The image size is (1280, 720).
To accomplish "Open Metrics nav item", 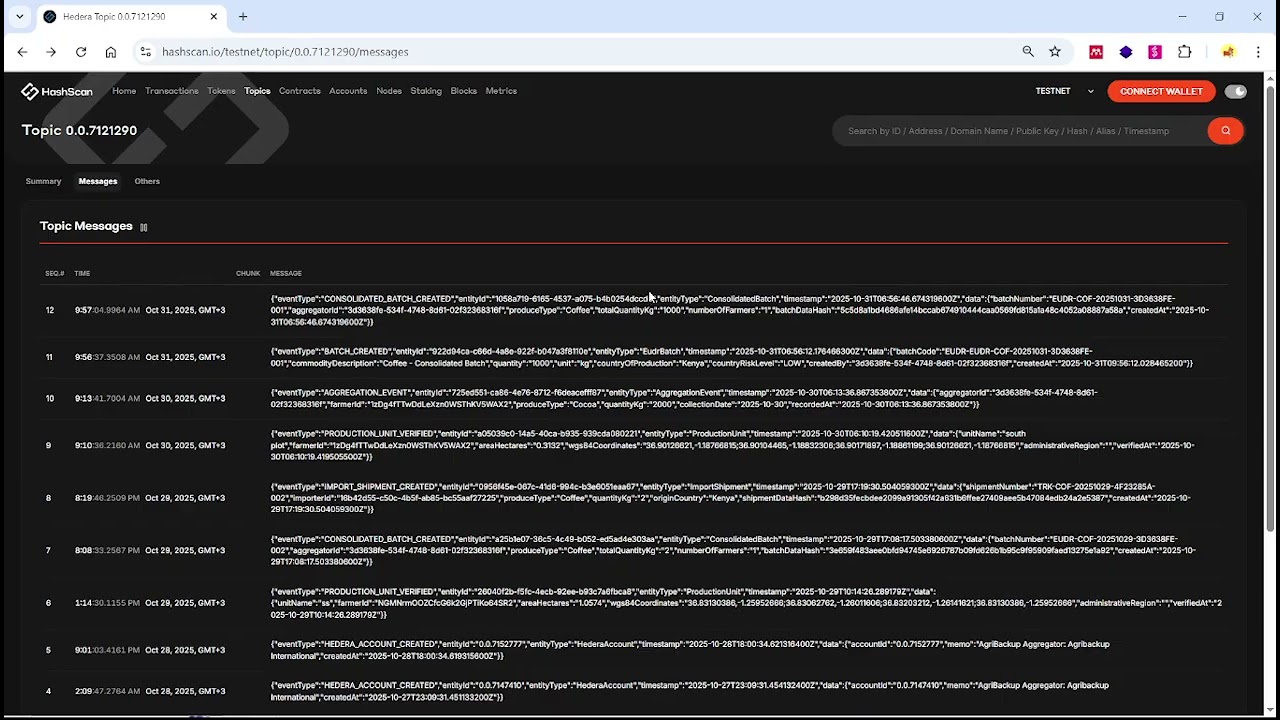I will (501, 91).
